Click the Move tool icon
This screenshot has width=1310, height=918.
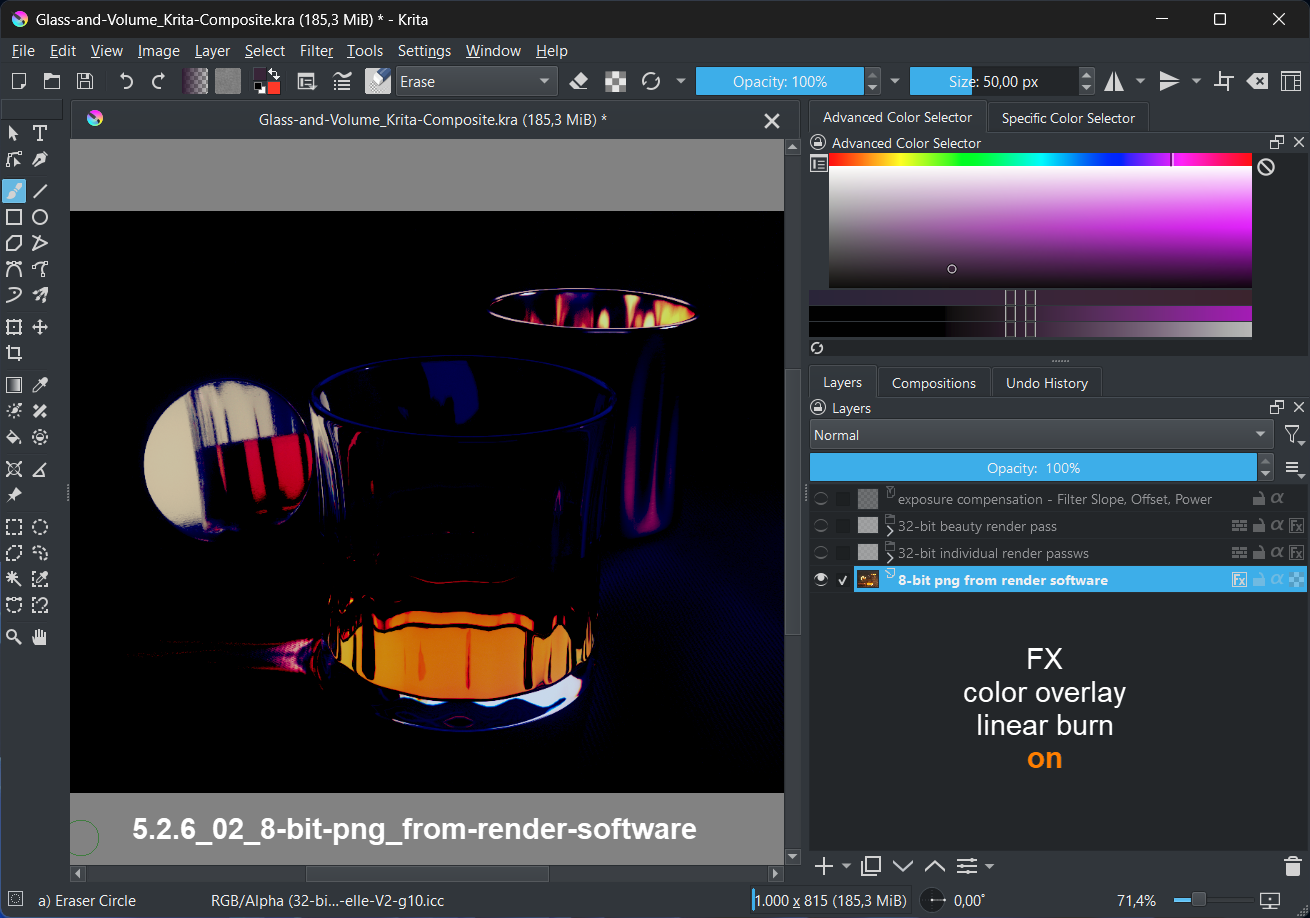pos(40,327)
